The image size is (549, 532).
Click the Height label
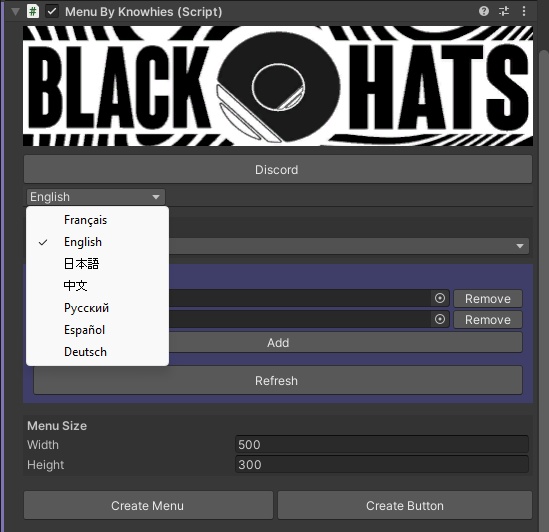click(x=46, y=465)
